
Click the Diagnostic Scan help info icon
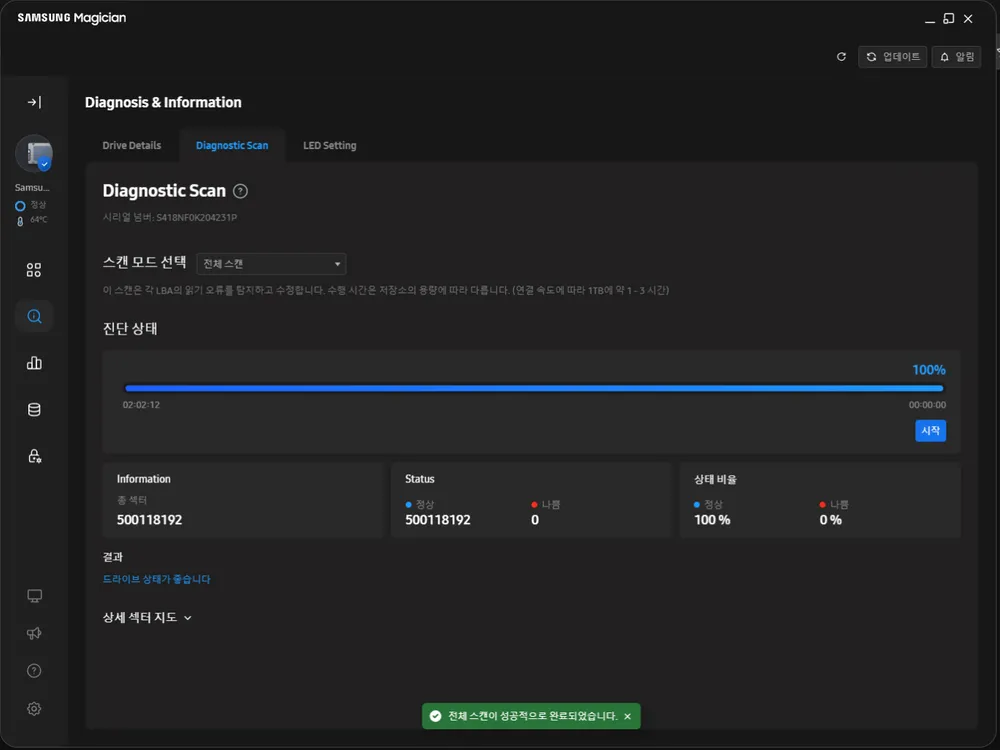pyautogui.click(x=240, y=191)
